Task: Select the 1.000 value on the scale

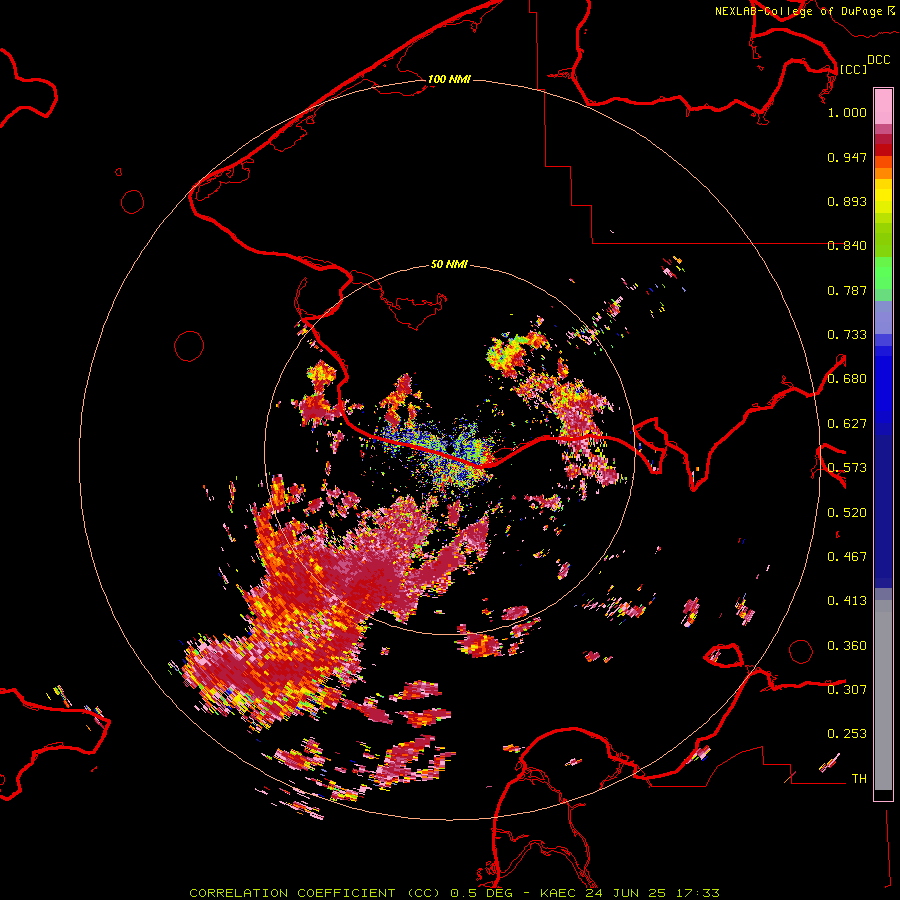Action: pyautogui.click(x=847, y=112)
